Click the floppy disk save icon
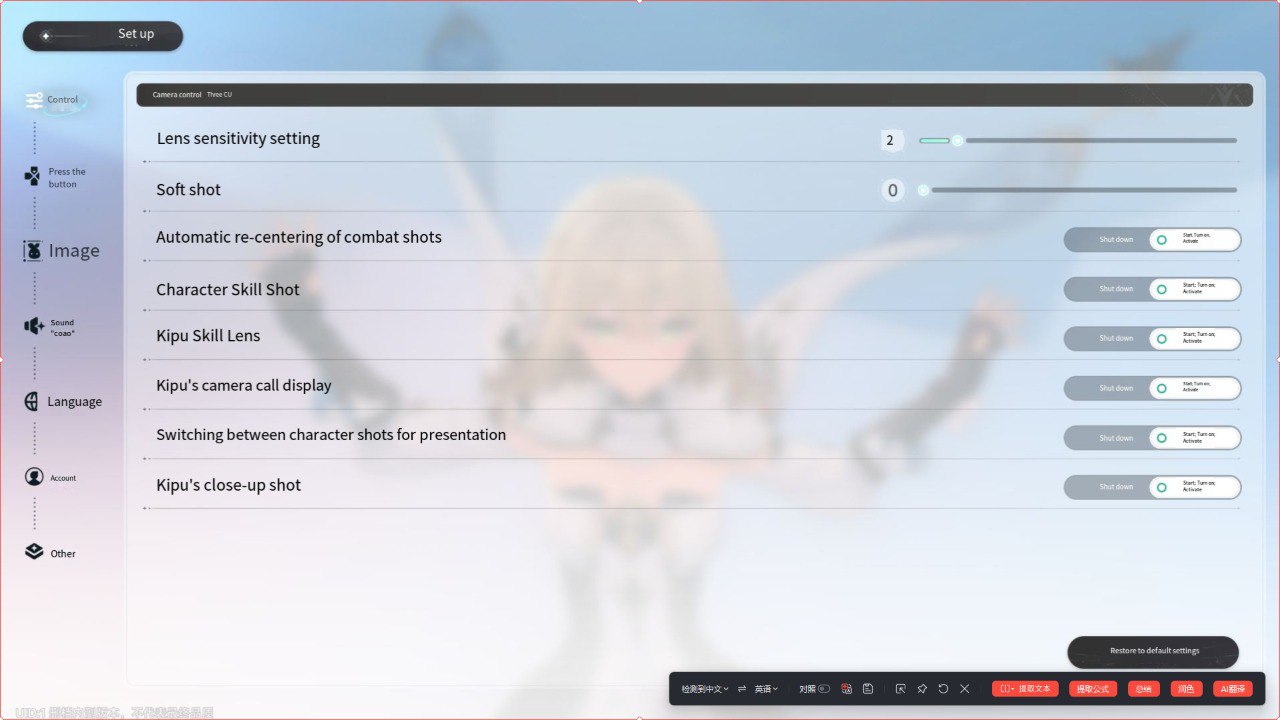 868,689
